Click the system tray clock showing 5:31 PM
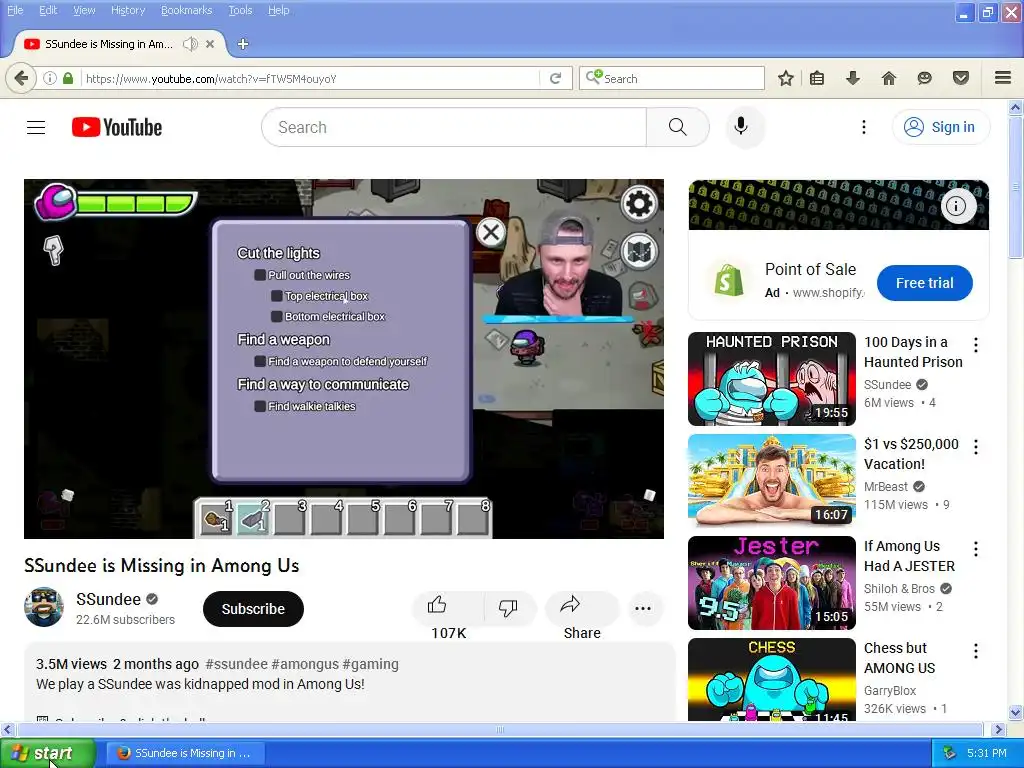 point(986,753)
